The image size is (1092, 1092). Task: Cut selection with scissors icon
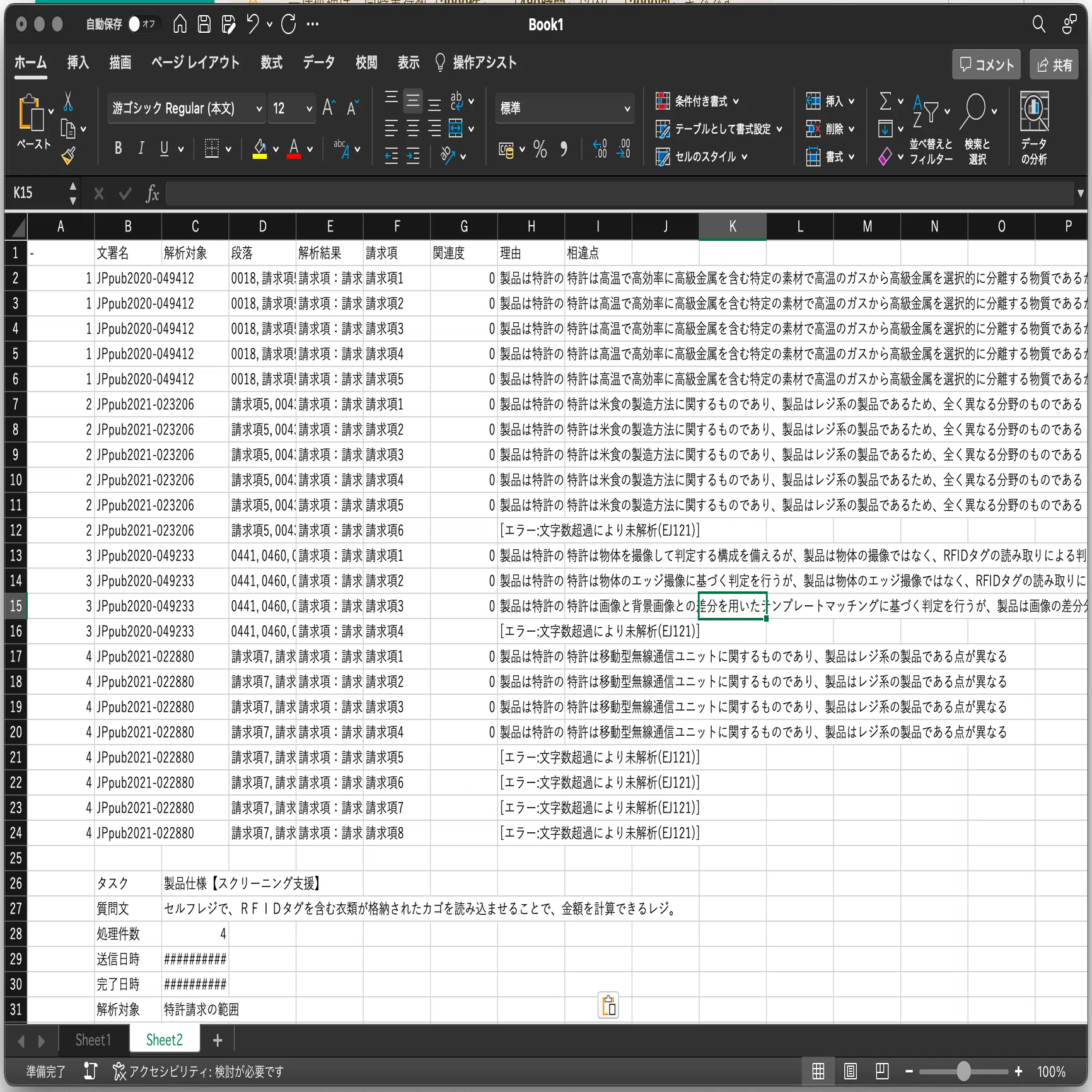point(68,102)
